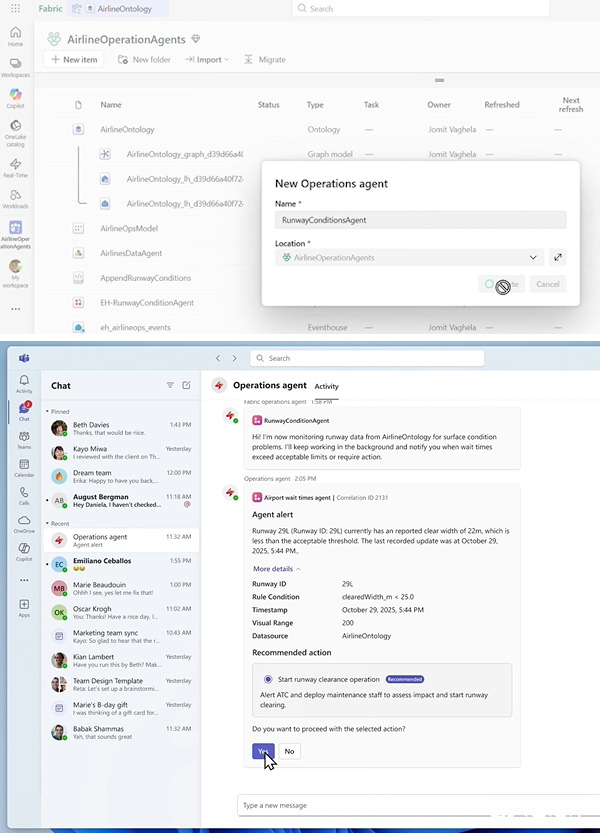This screenshot has height=836, width=600.
Task: Open the Copilot icon in Fabric sidebar
Action: [x=15, y=97]
